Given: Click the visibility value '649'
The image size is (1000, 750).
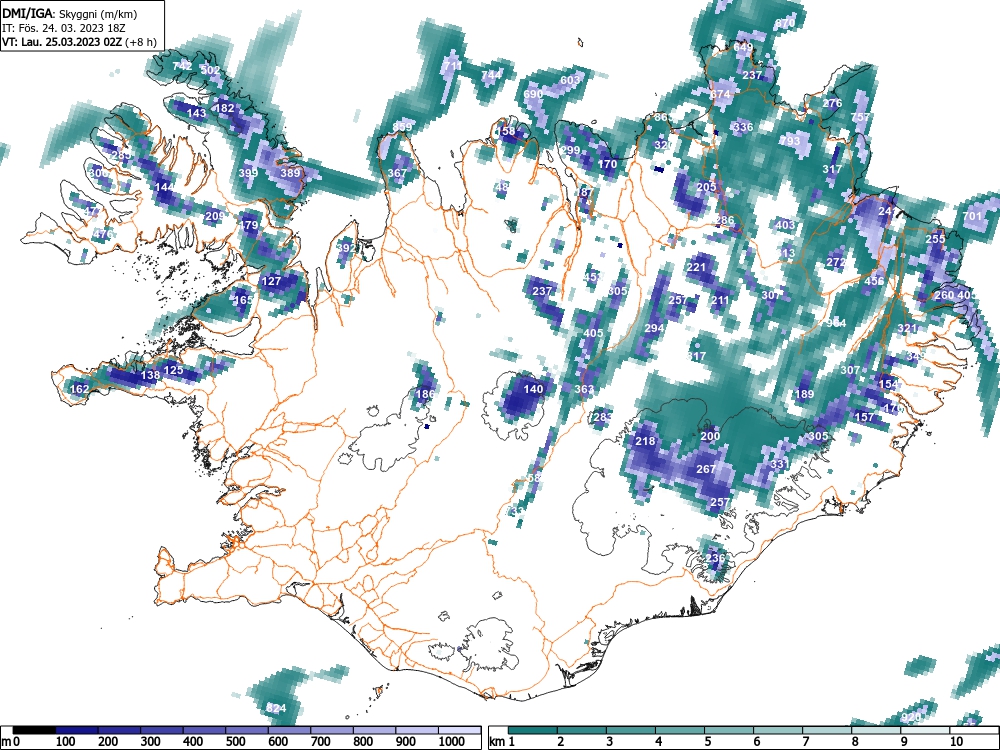Looking at the screenshot, I should click(743, 47).
